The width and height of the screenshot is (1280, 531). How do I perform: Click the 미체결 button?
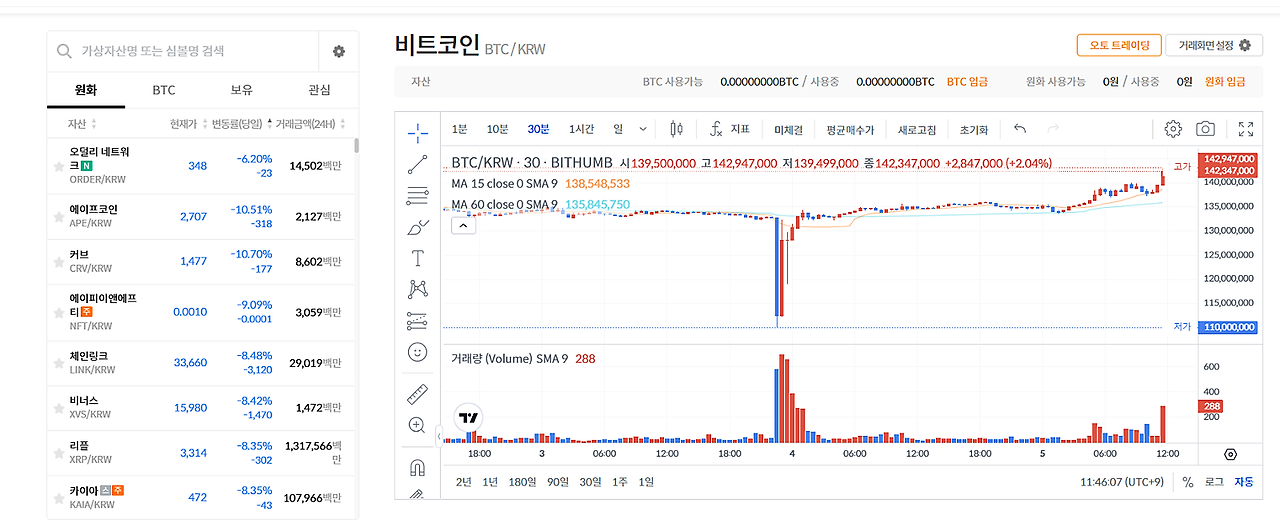pos(789,130)
